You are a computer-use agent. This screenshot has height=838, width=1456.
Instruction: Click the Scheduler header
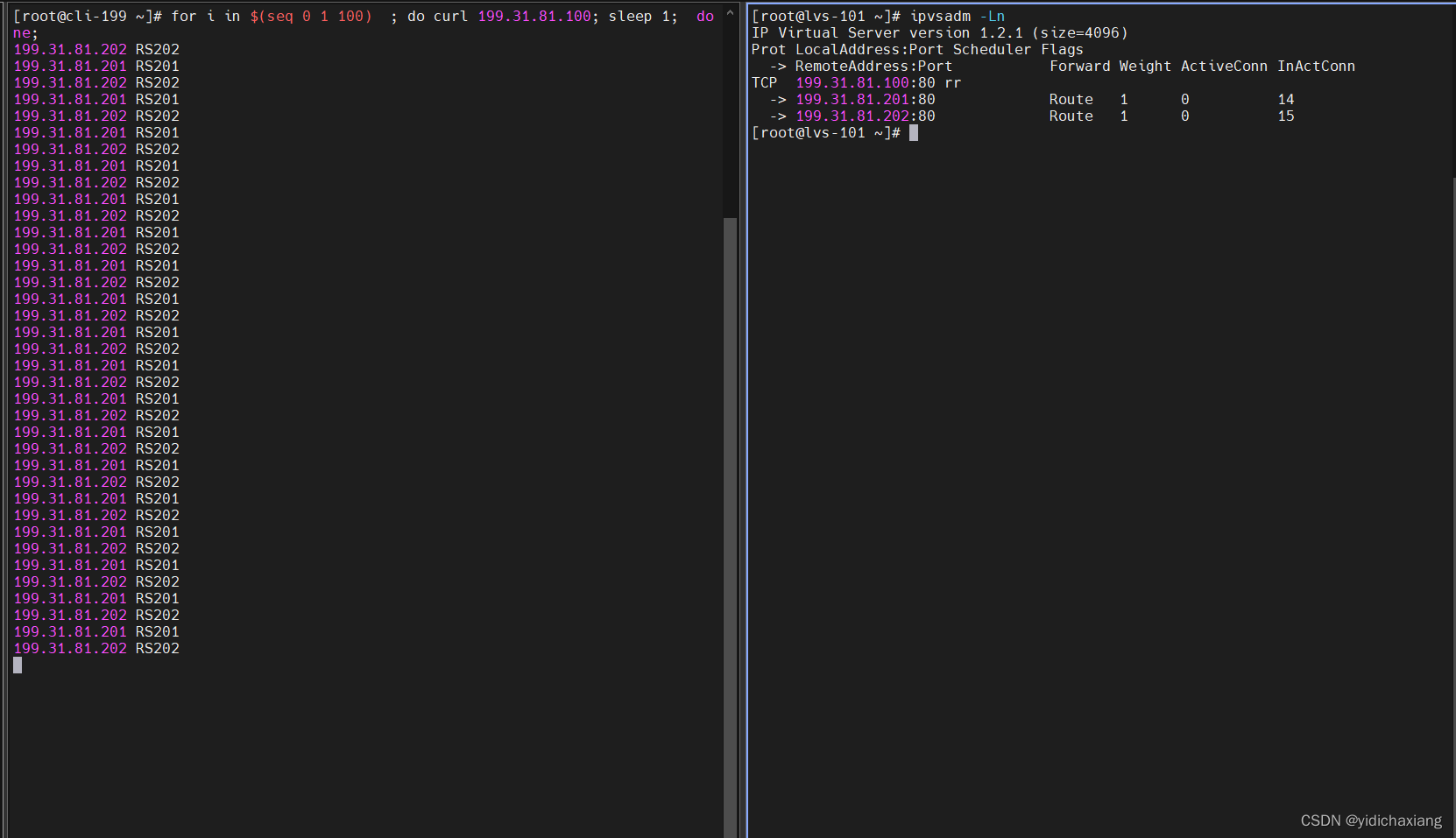coord(993,50)
